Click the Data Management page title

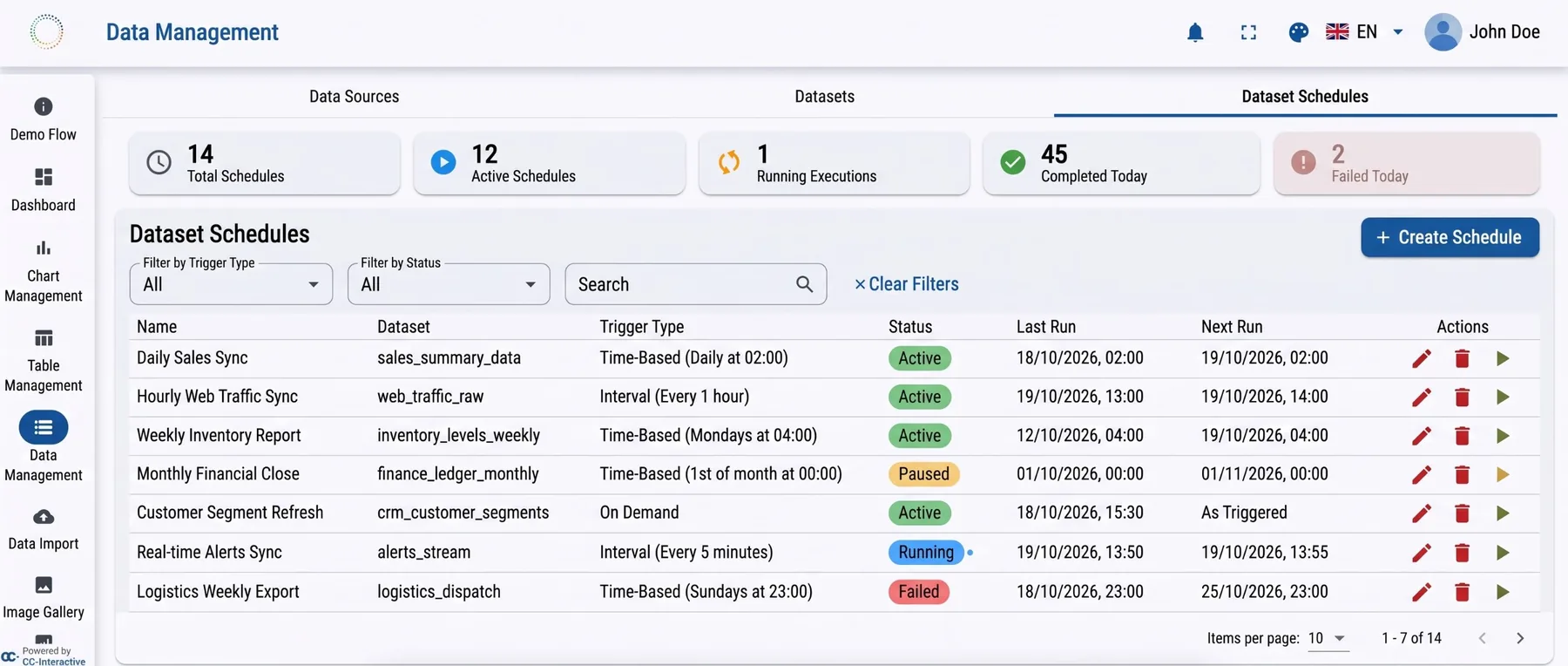click(193, 32)
